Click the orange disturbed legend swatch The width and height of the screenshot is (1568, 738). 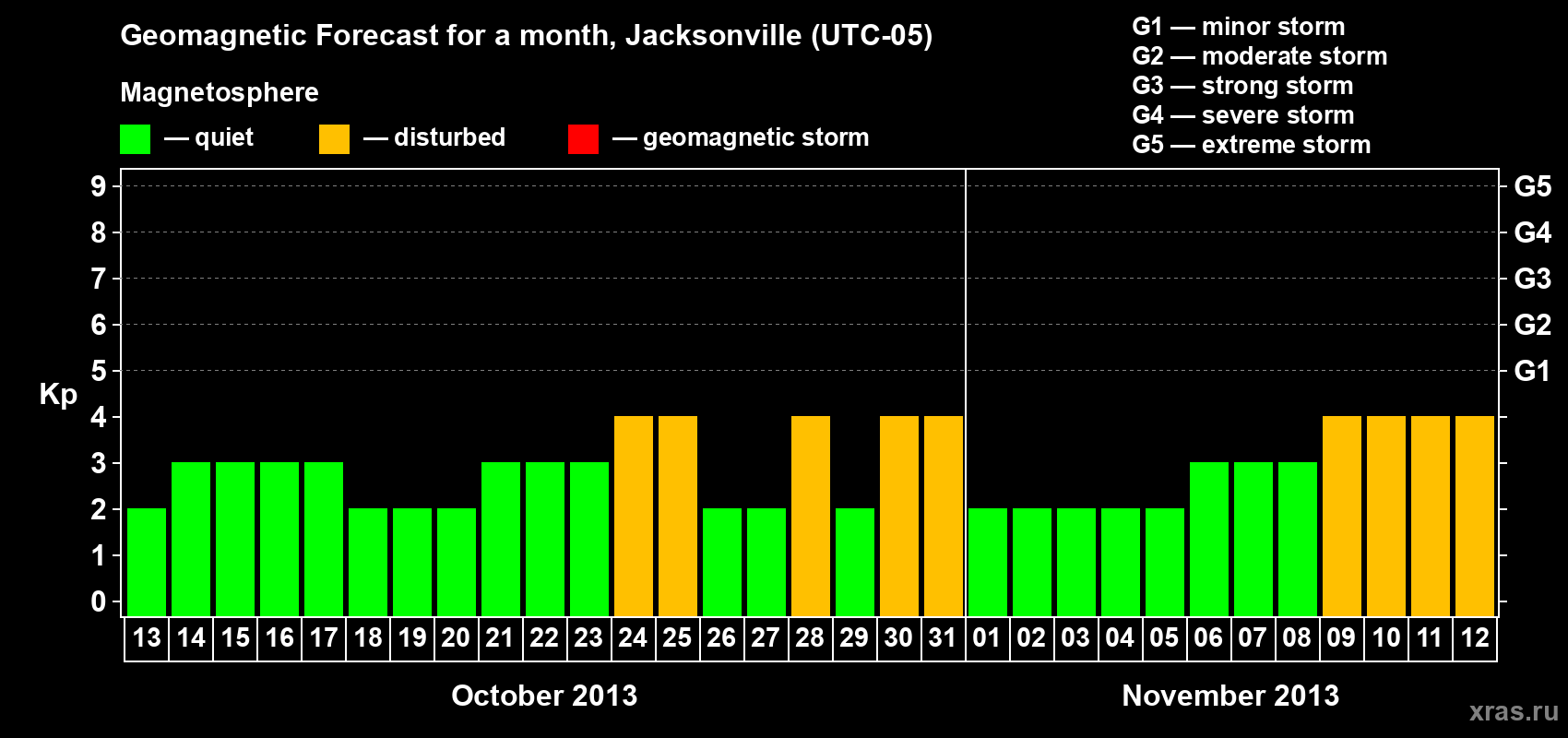point(334,139)
